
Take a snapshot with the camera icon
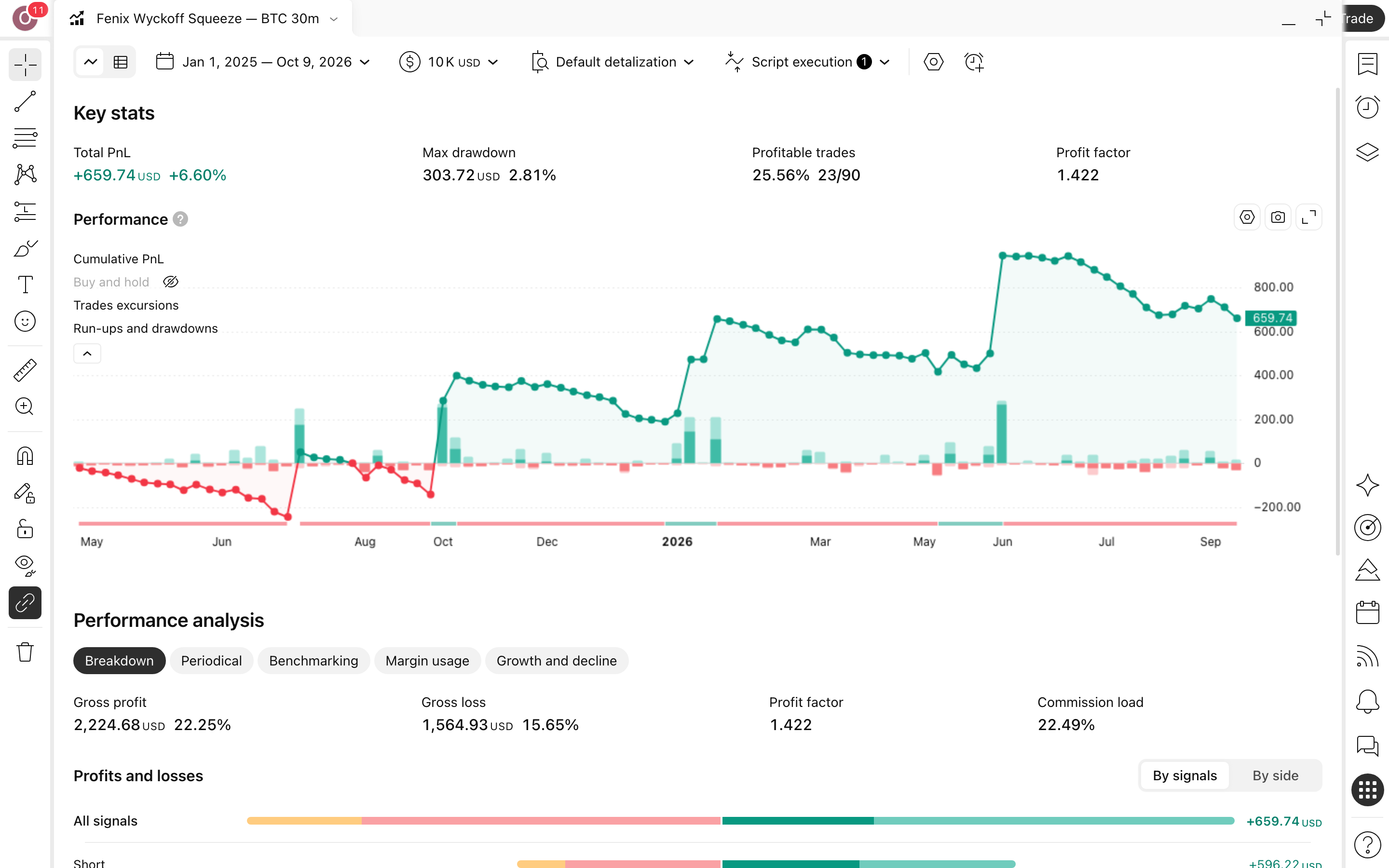pyautogui.click(x=1278, y=217)
